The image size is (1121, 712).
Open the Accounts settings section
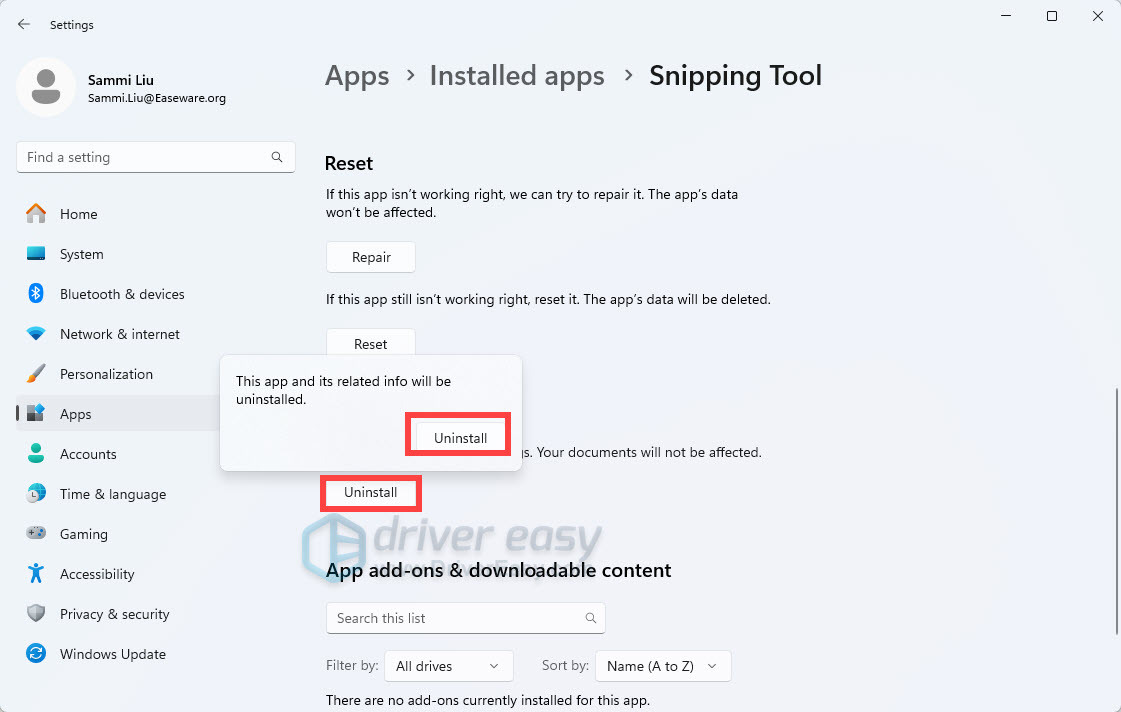point(88,454)
